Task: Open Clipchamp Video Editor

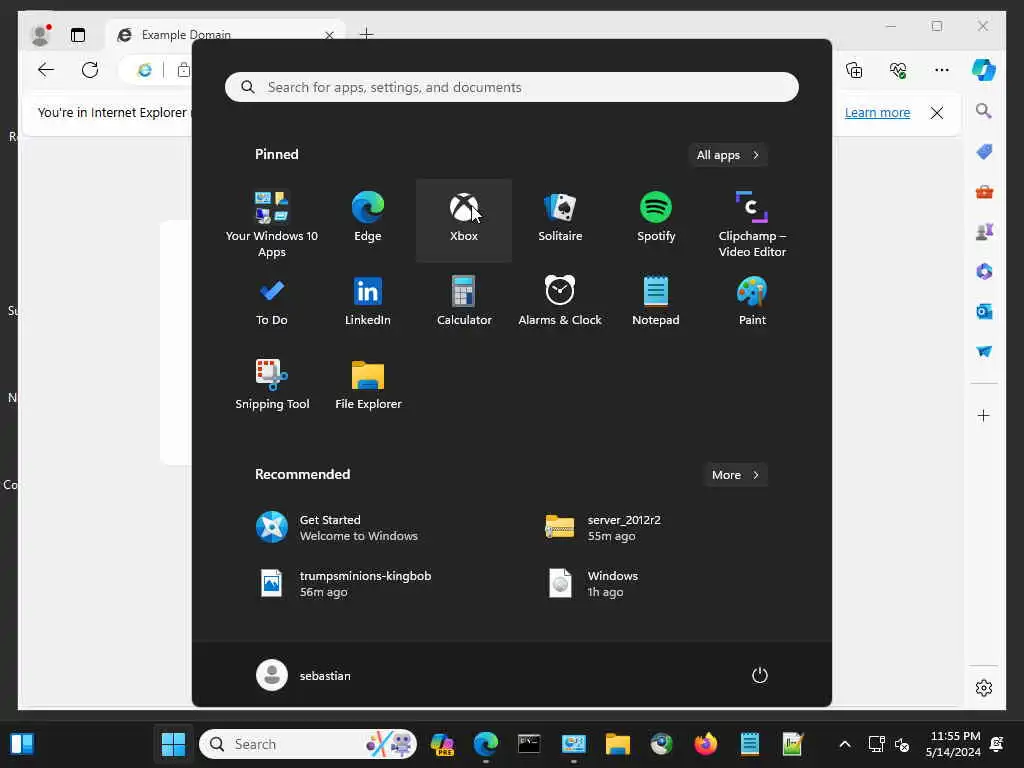Action: click(752, 223)
